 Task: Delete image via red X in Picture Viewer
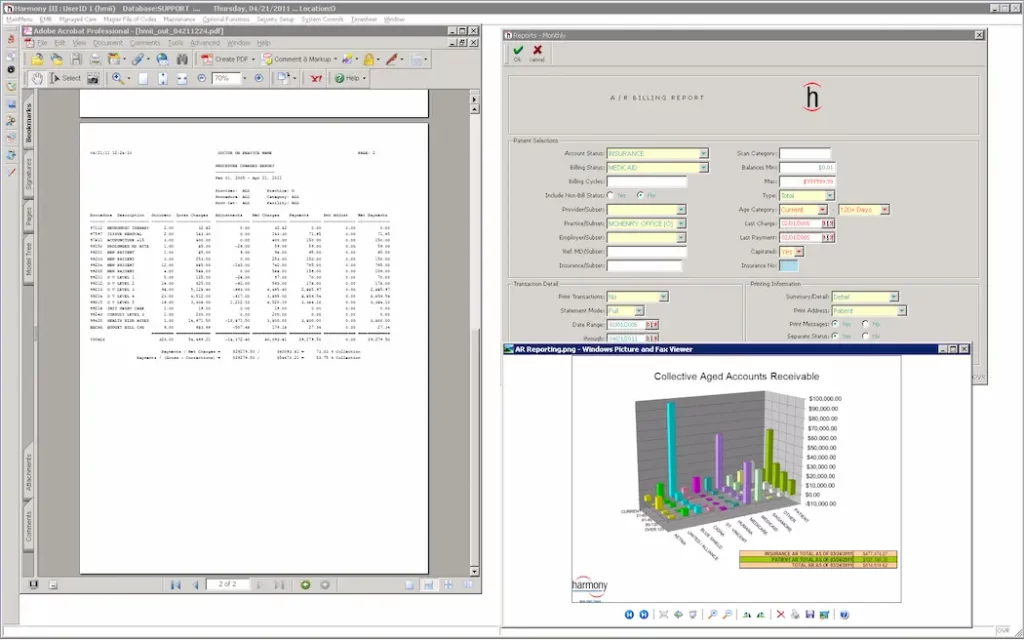(780, 615)
